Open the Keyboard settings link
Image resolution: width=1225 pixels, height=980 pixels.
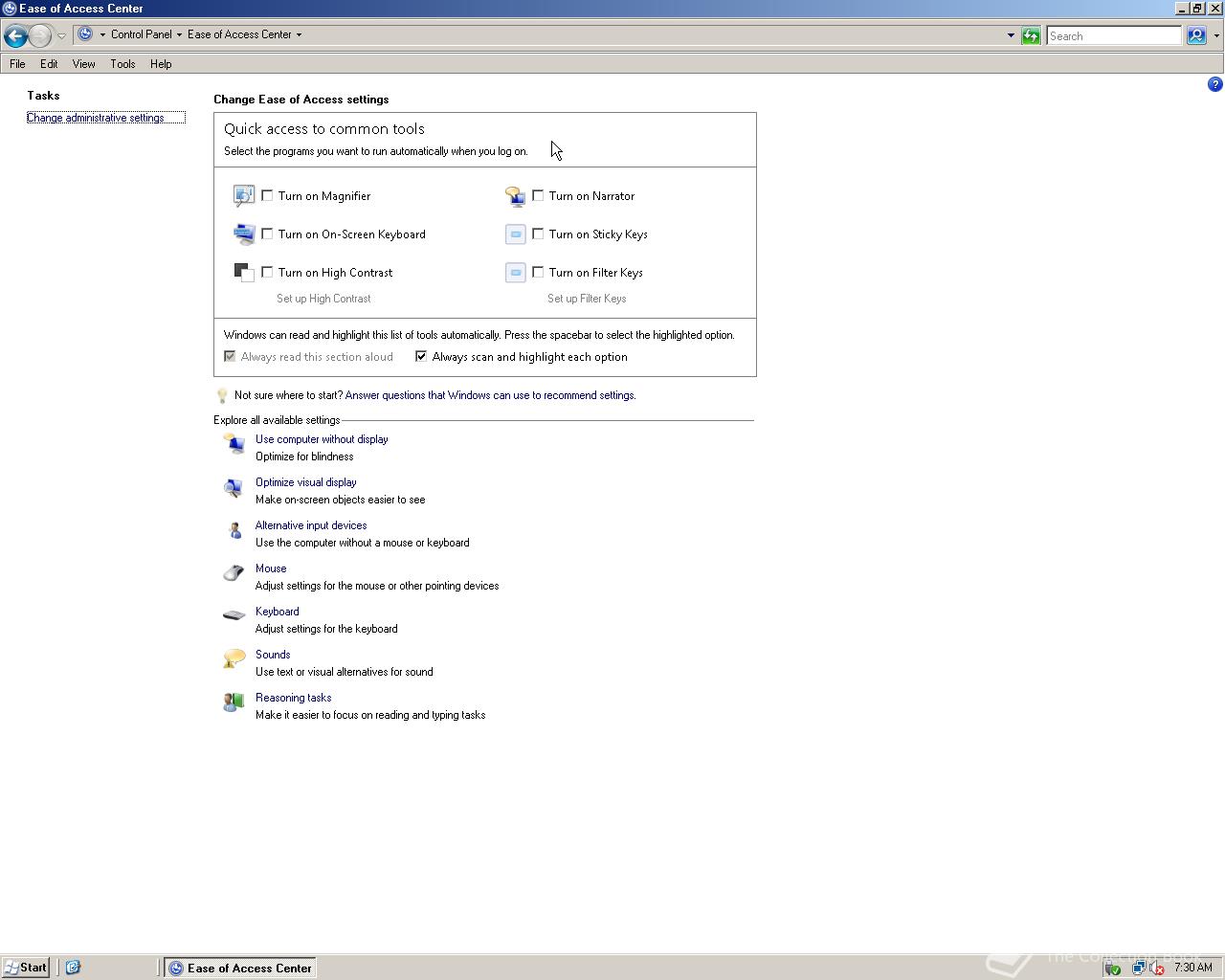click(x=278, y=612)
